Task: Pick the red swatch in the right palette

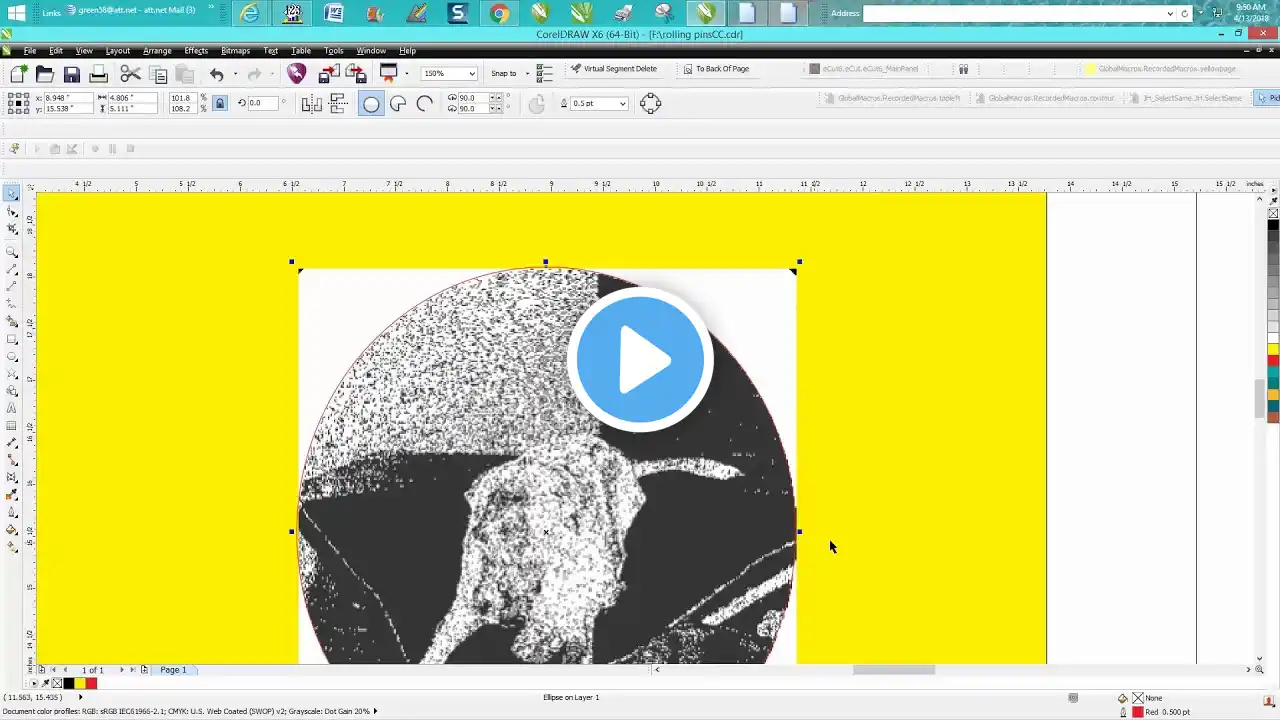Action: click(1273, 360)
